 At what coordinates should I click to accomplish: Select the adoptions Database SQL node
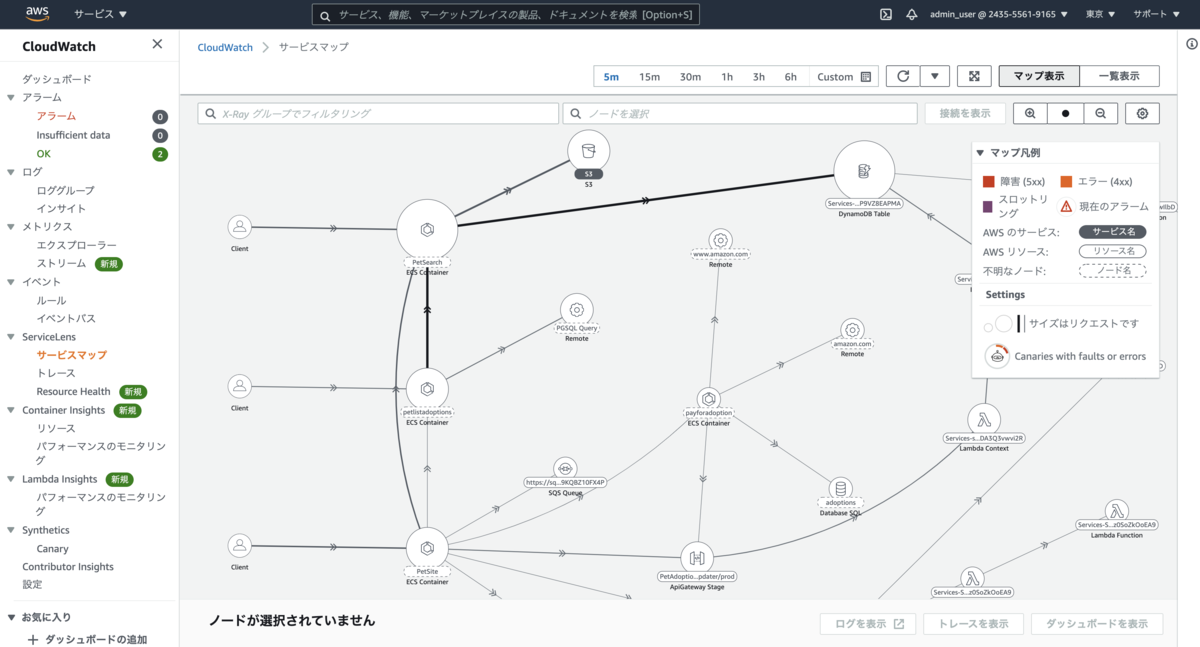tap(840, 489)
